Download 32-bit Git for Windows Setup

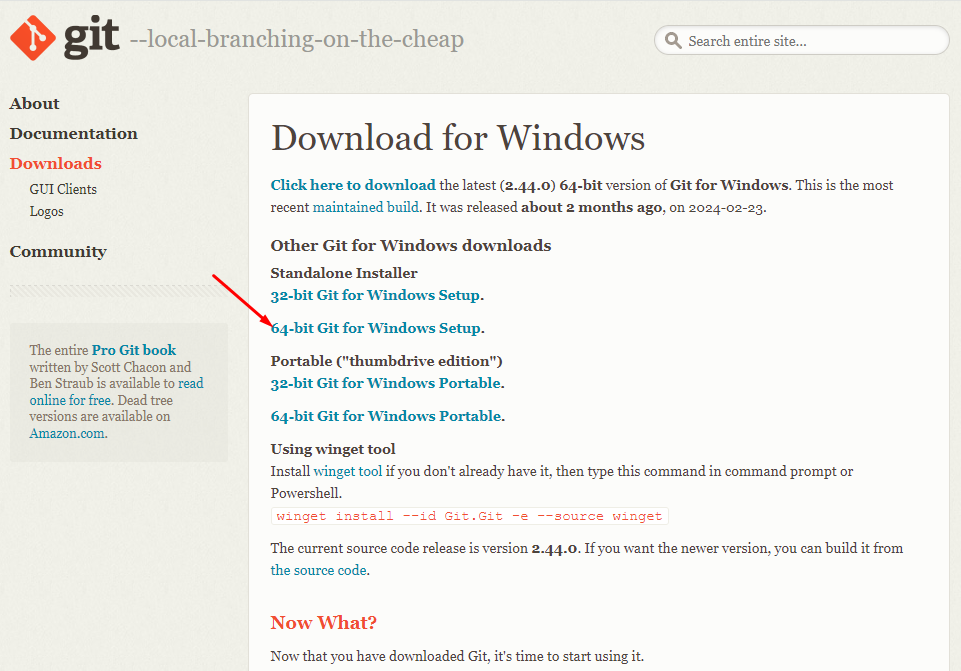pos(375,295)
